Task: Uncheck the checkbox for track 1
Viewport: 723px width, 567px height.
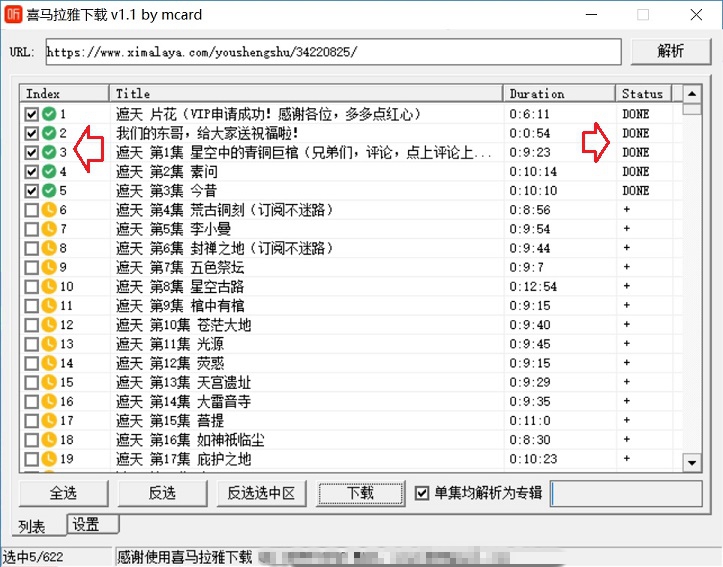Action: tap(31, 114)
